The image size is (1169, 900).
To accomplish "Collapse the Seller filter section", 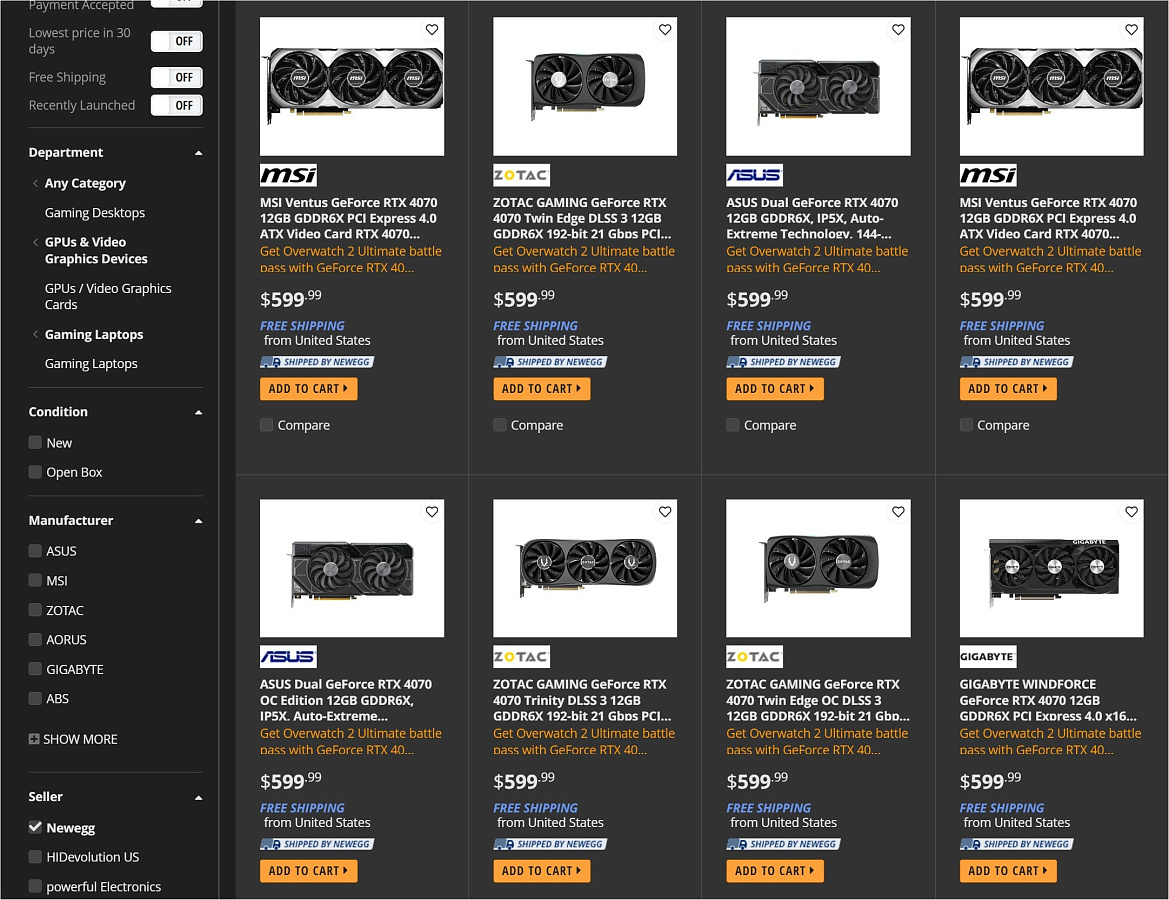I will 198,798.
